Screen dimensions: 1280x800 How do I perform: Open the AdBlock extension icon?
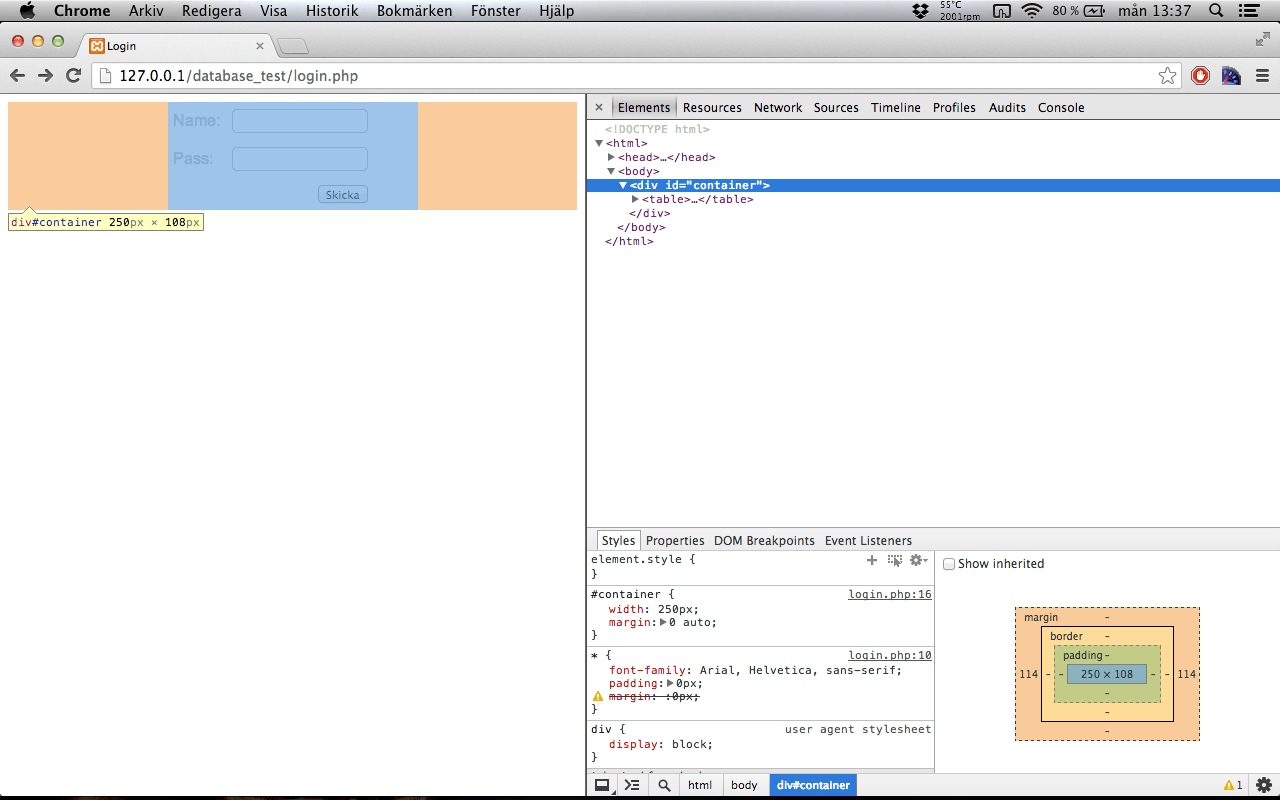[1200, 75]
